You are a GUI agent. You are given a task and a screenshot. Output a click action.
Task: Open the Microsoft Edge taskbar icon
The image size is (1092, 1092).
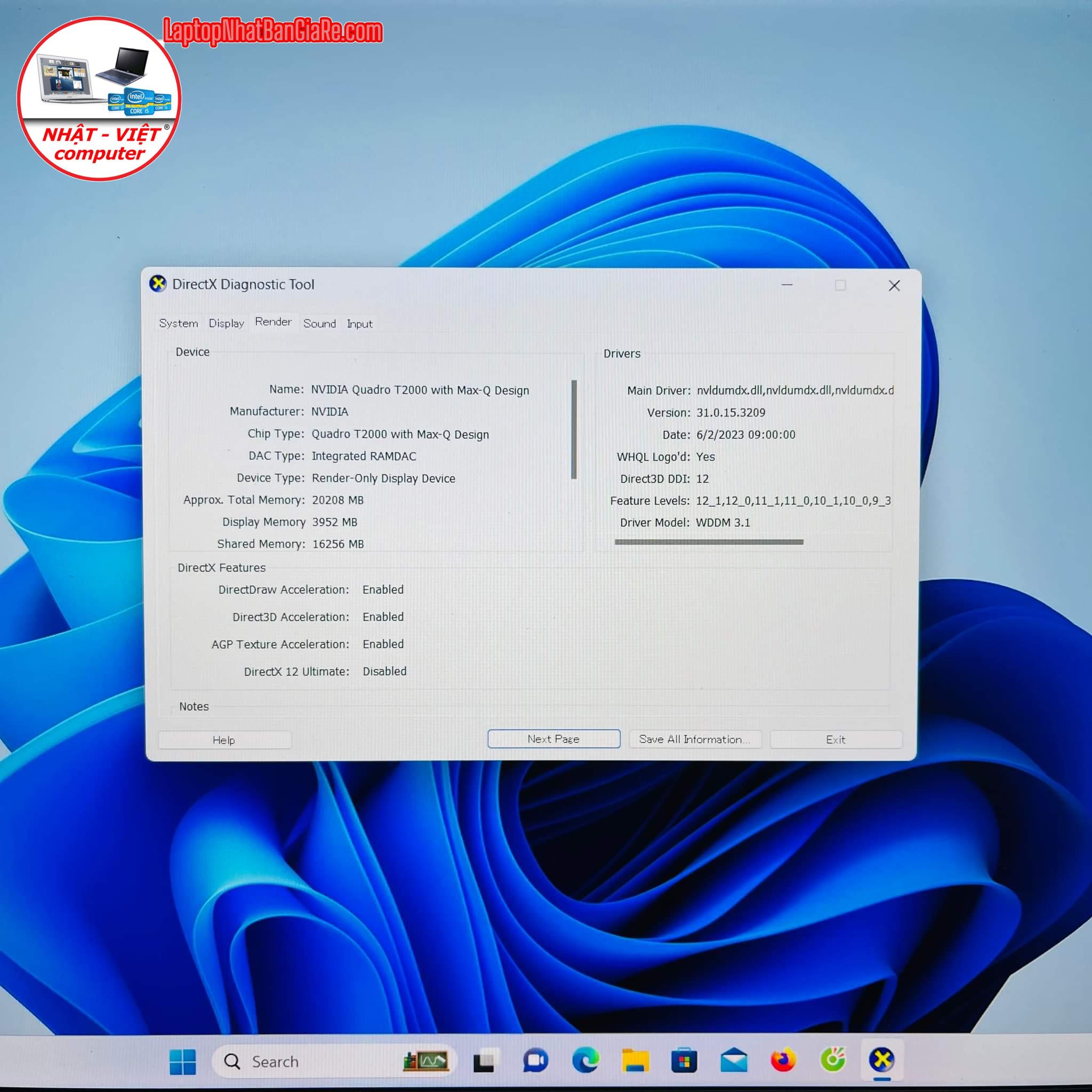pyautogui.click(x=585, y=1061)
